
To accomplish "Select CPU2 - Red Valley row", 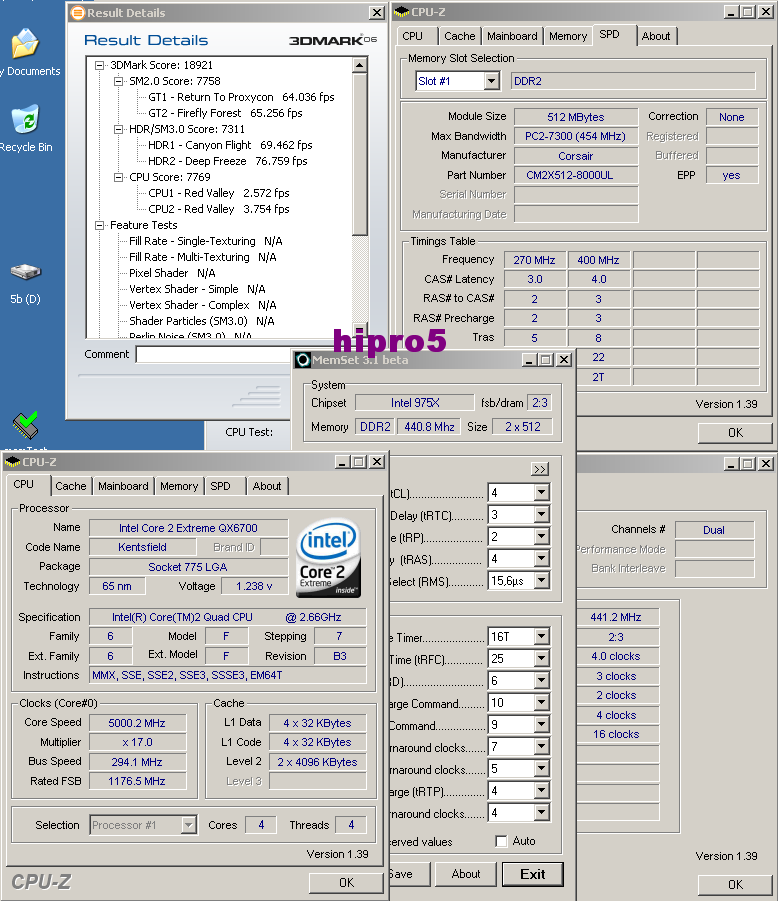I will (x=219, y=209).
